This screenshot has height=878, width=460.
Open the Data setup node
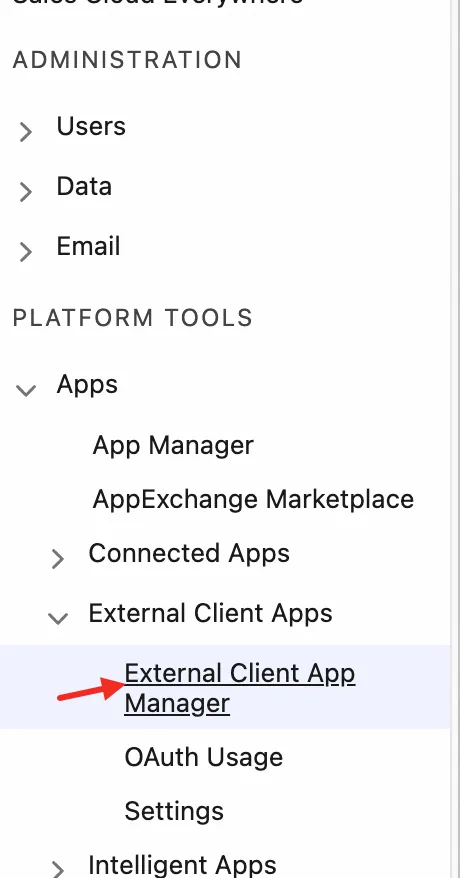coord(84,186)
